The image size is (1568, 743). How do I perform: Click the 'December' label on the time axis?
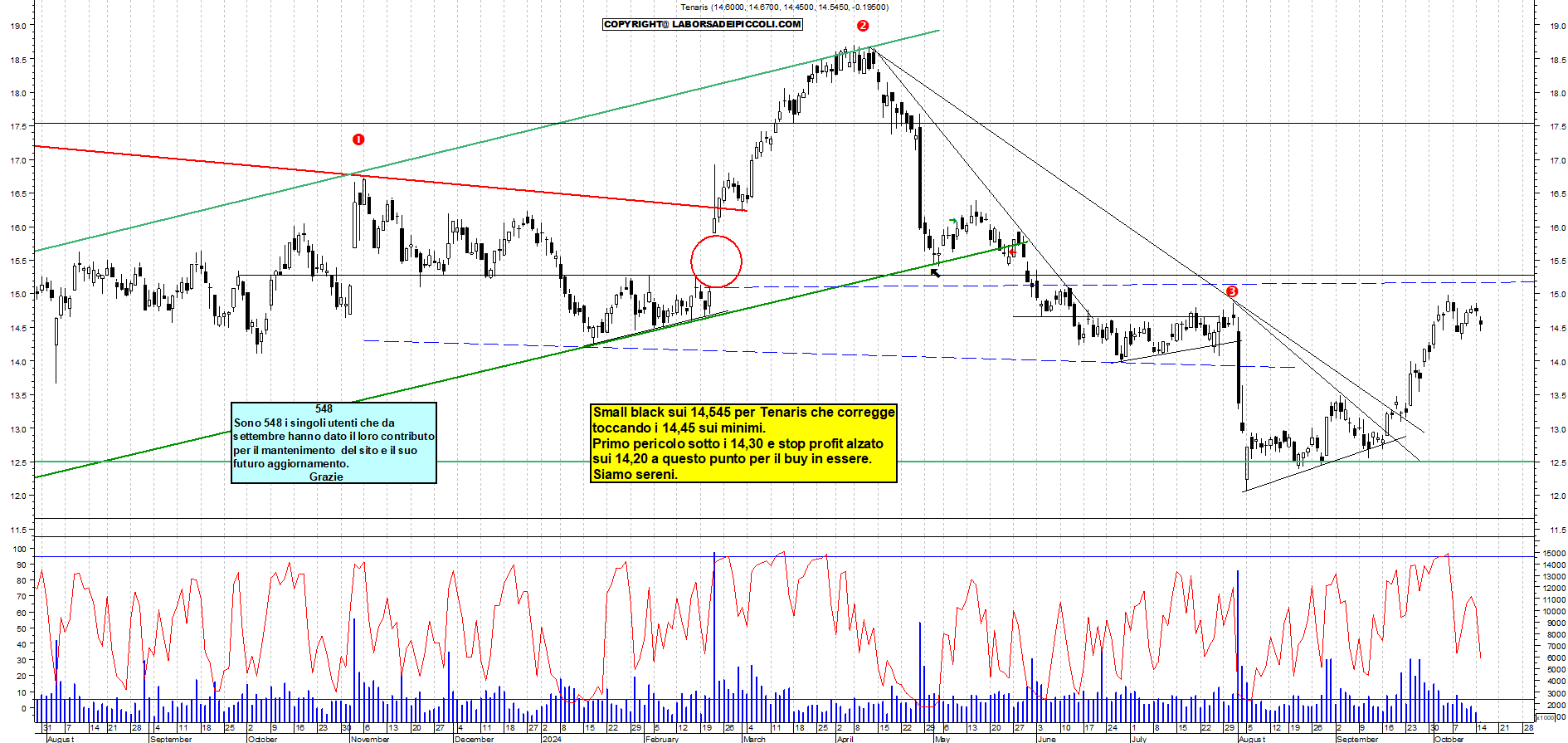(475, 739)
